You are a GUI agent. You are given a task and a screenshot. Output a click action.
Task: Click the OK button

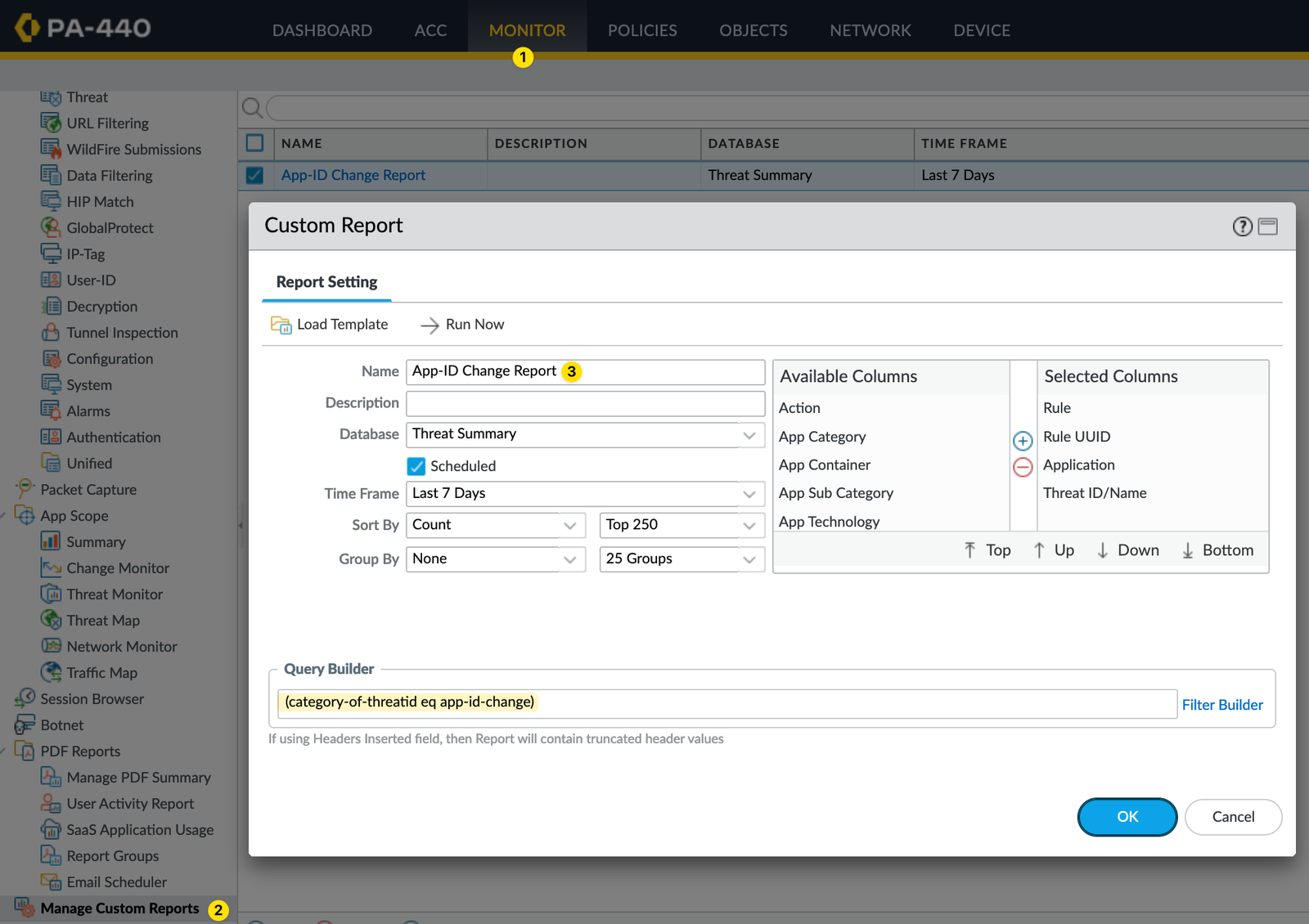coord(1127,817)
